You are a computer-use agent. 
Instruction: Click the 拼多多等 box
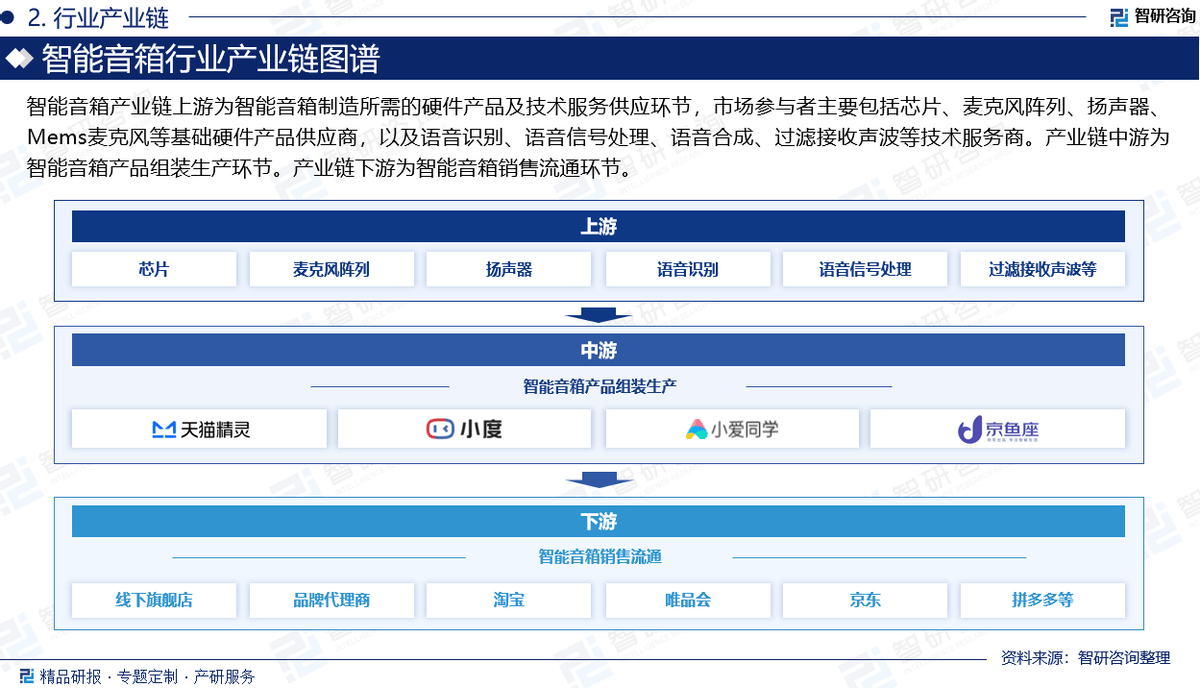(x=1043, y=600)
